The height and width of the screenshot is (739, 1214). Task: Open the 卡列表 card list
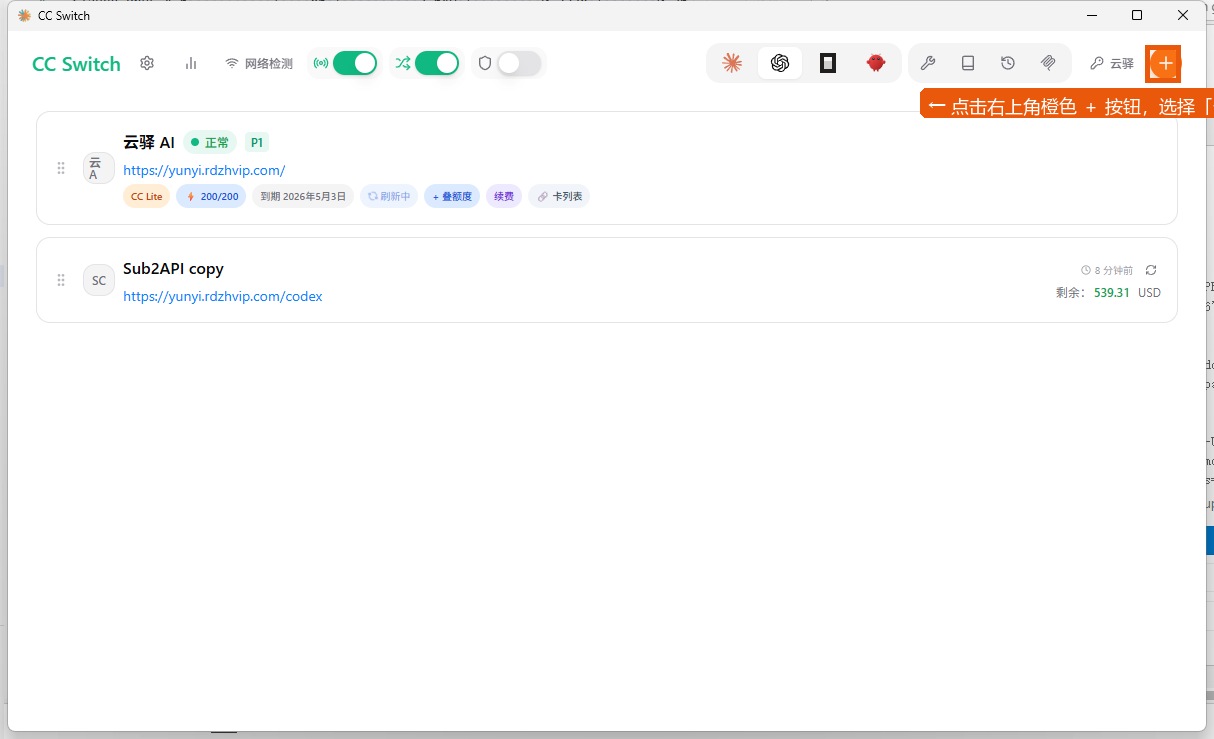pos(559,197)
